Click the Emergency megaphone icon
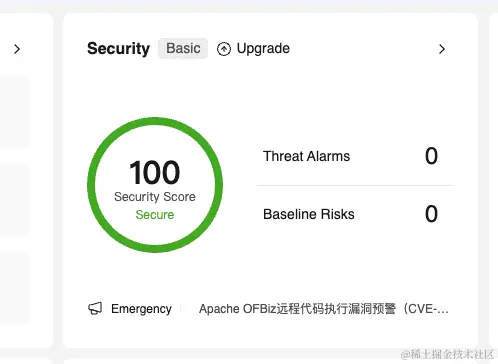The image size is (498, 364). (x=95, y=309)
